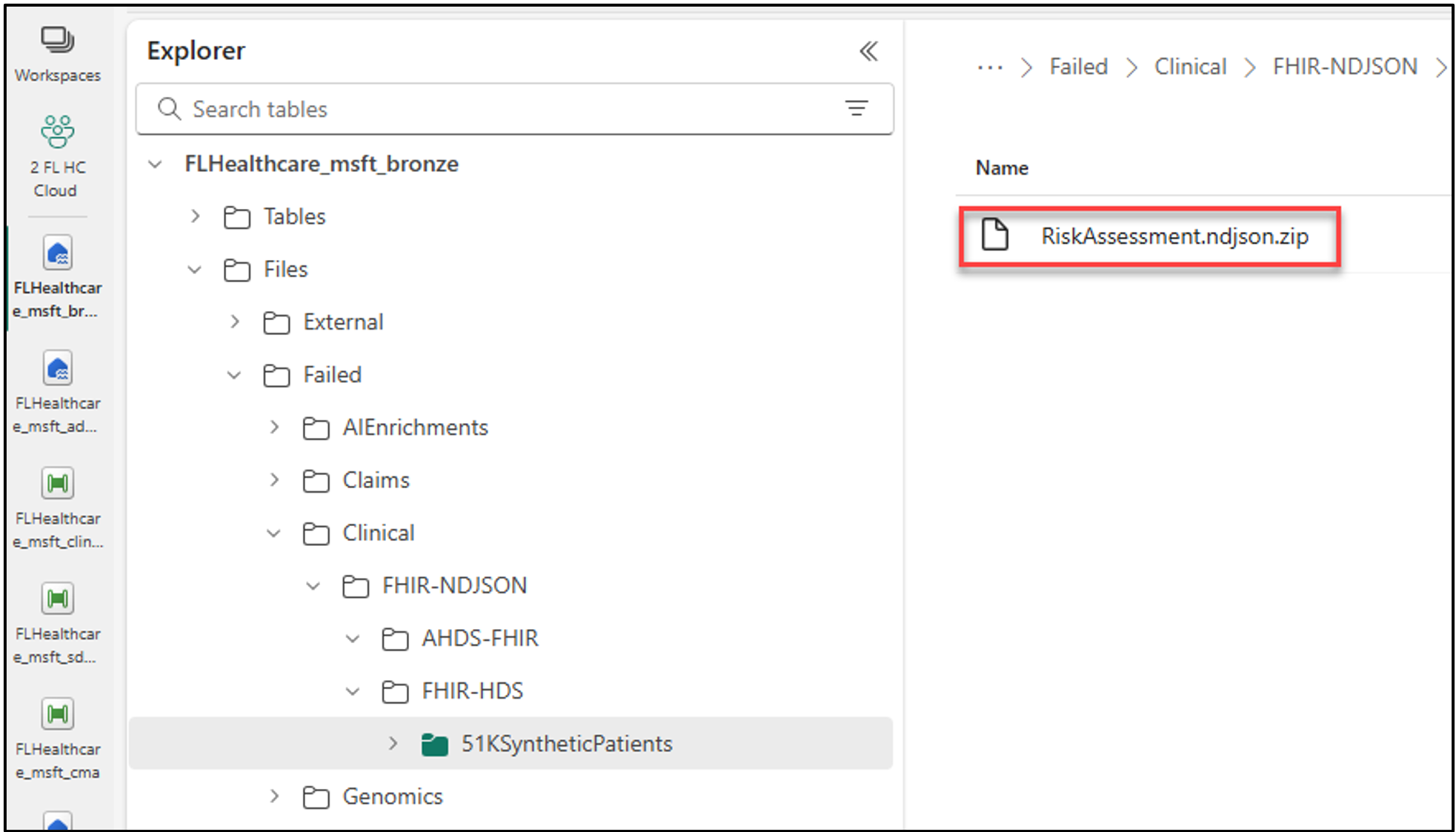Expand the Tables folder chevron

click(x=195, y=216)
